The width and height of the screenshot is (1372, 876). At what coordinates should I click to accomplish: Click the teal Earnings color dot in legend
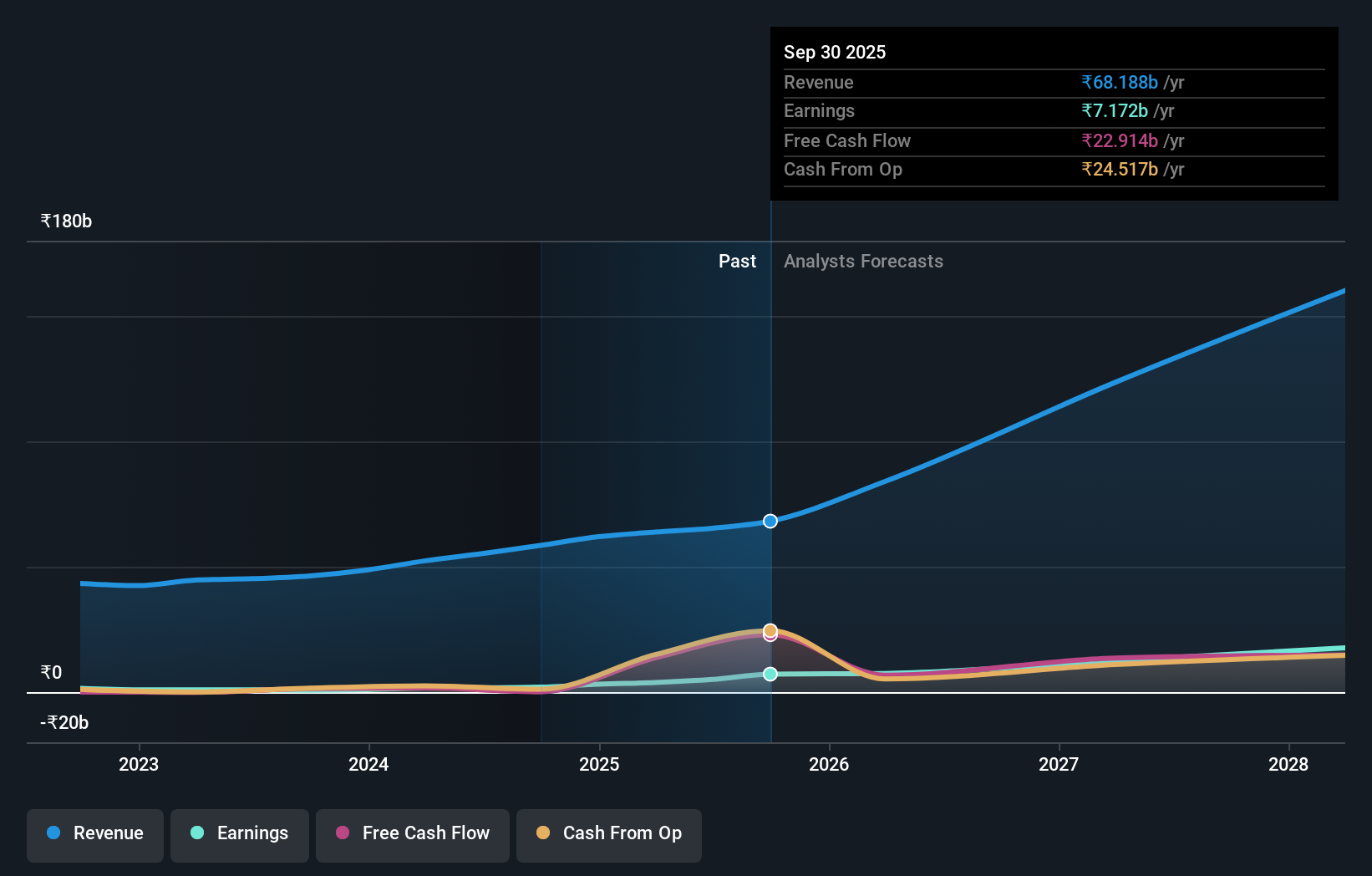coord(196,833)
